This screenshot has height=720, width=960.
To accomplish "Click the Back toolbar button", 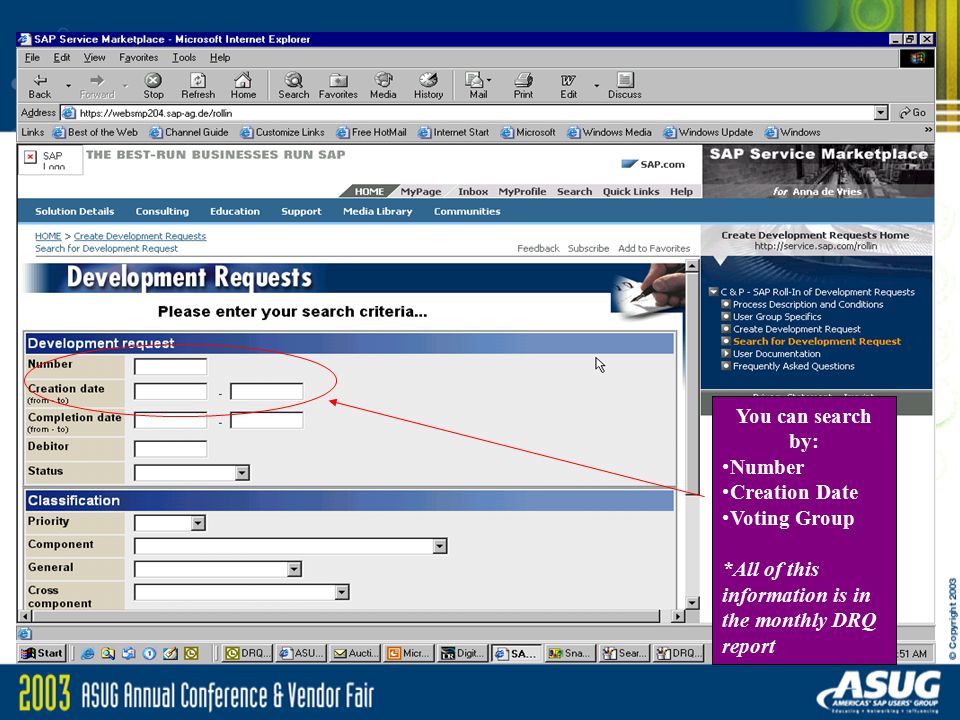I will point(40,86).
